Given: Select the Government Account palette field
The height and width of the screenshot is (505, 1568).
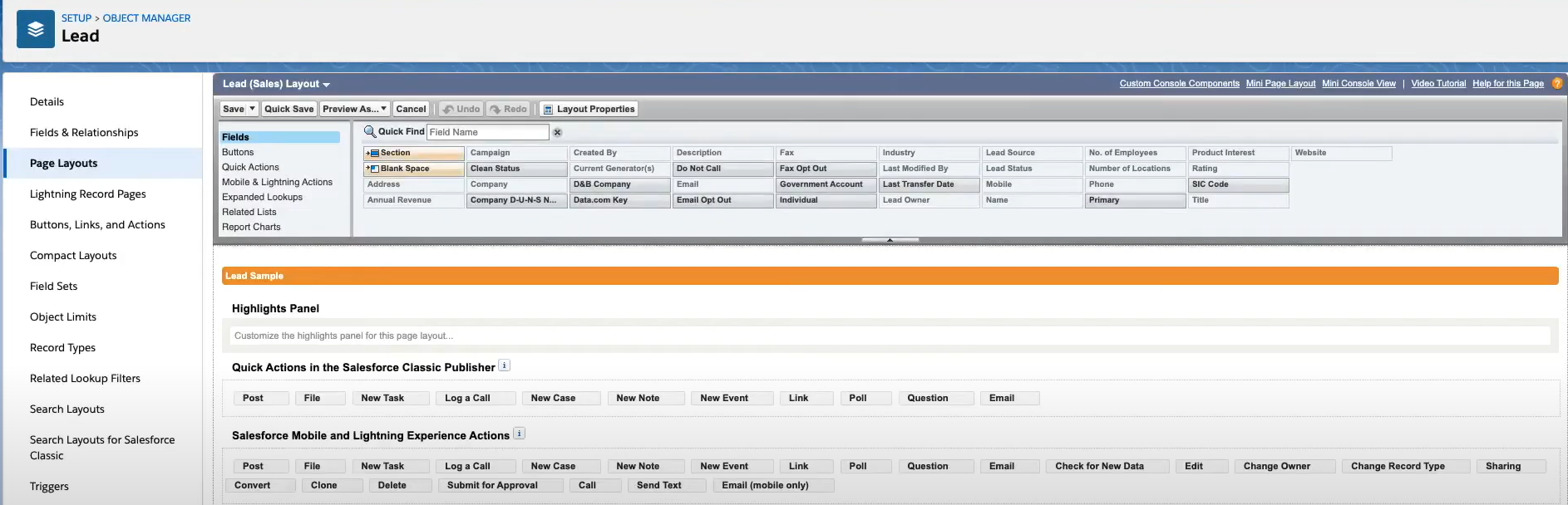Looking at the screenshot, I should click(826, 184).
